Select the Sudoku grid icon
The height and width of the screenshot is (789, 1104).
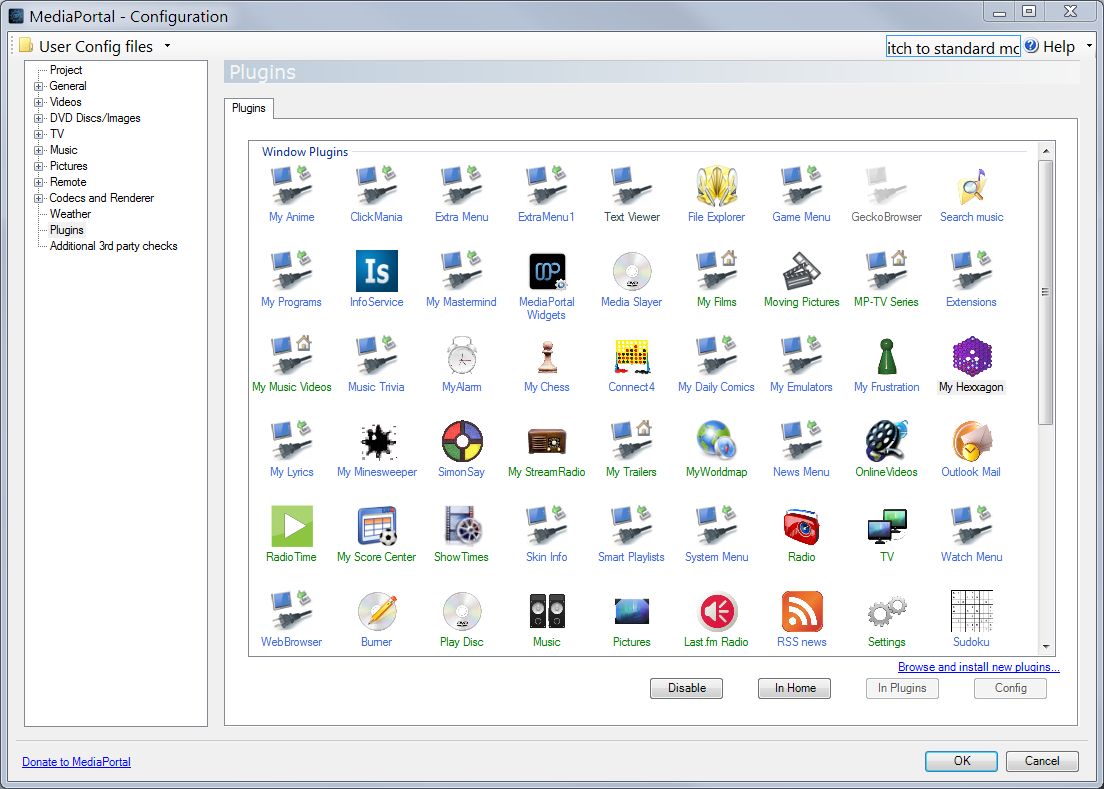coord(972,611)
